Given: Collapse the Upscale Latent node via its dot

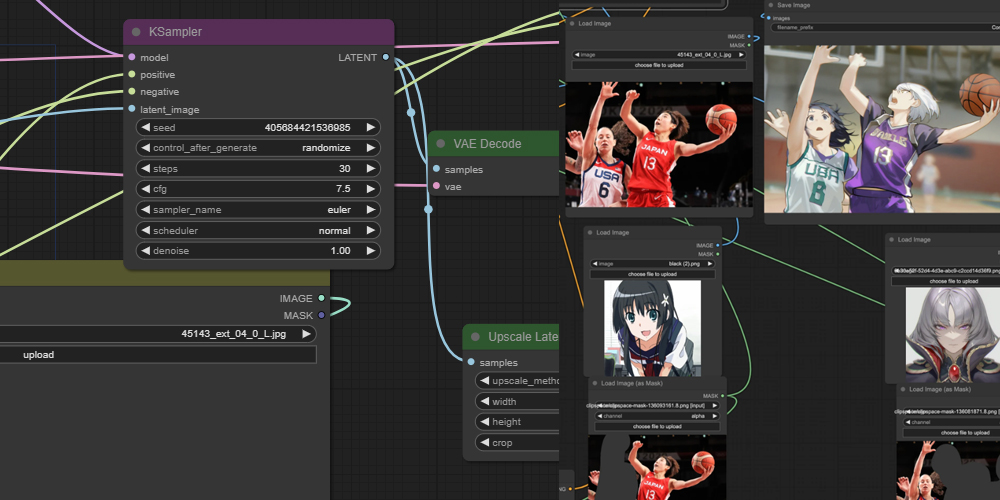Looking at the screenshot, I should (475, 337).
